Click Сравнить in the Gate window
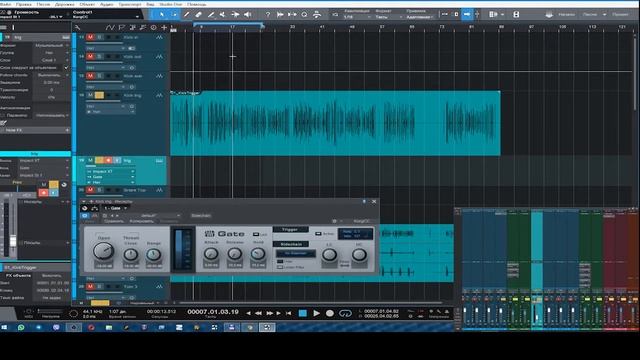The height and width of the screenshot is (360, 640). 114,221
